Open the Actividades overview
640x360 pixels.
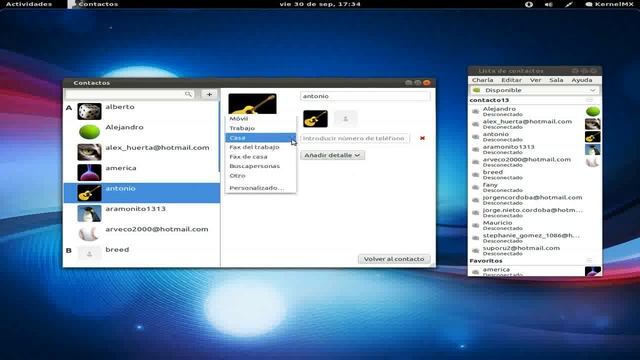point(29,4)
